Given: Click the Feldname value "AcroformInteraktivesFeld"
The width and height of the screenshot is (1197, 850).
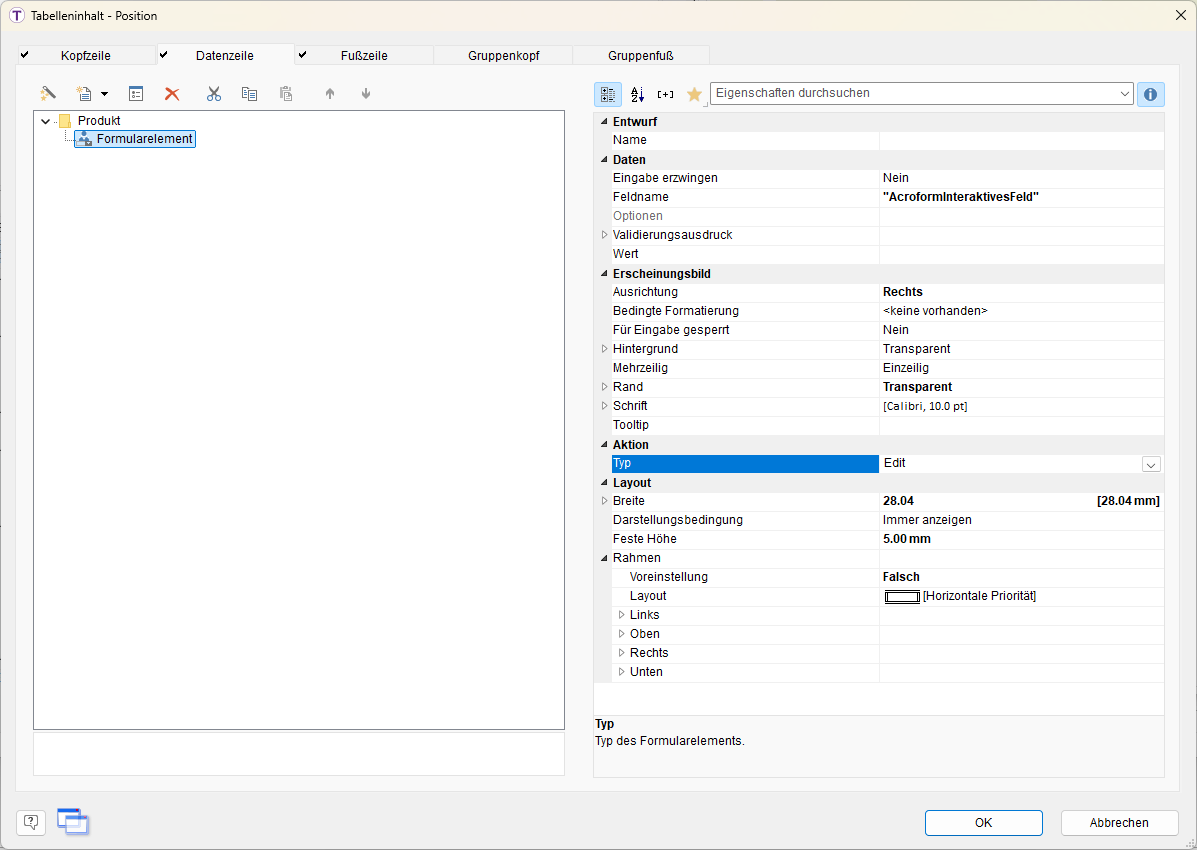Looking at the screenshot, I should [960, 197].
